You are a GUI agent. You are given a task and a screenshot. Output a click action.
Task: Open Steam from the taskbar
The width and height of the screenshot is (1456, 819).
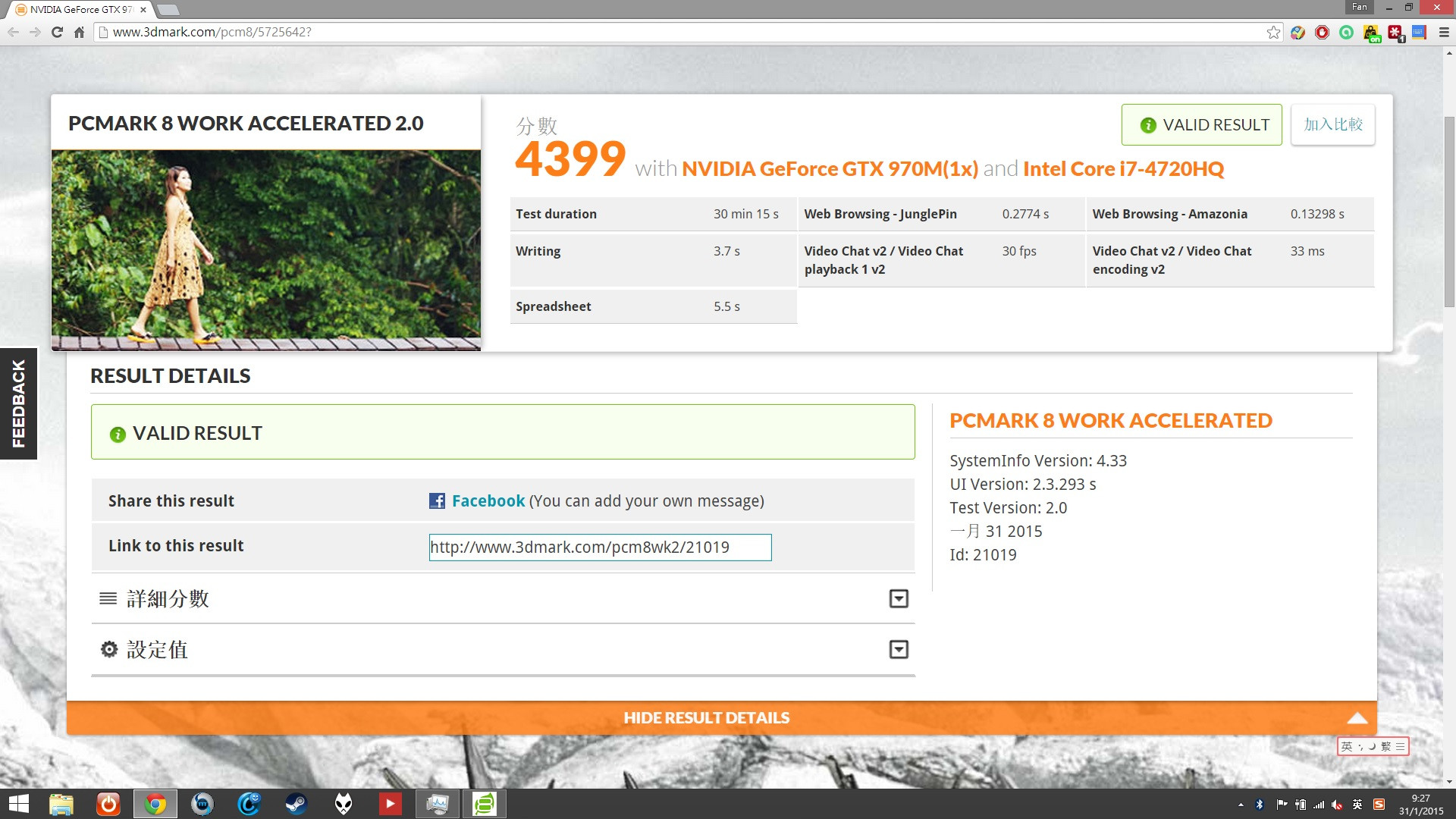pyautogui.click(x=296, y=804)
